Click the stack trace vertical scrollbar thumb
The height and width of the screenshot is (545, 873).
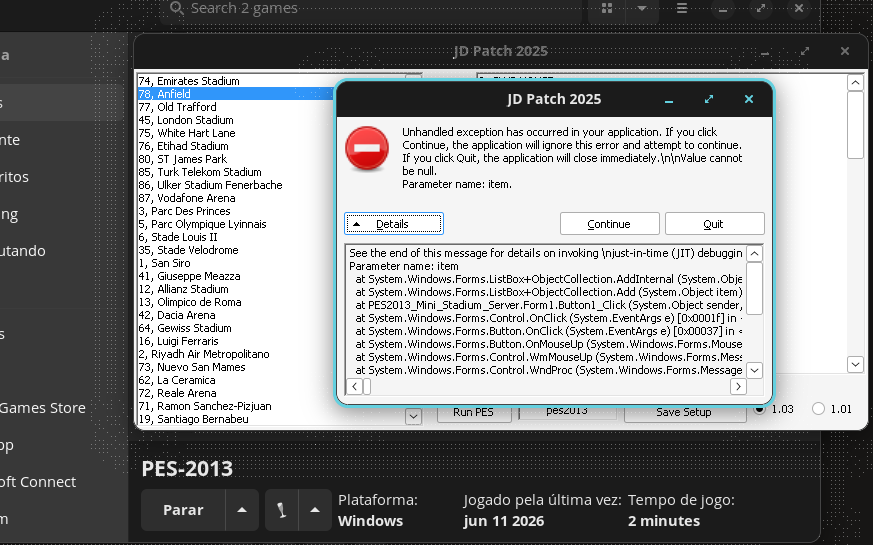(754, 288)
